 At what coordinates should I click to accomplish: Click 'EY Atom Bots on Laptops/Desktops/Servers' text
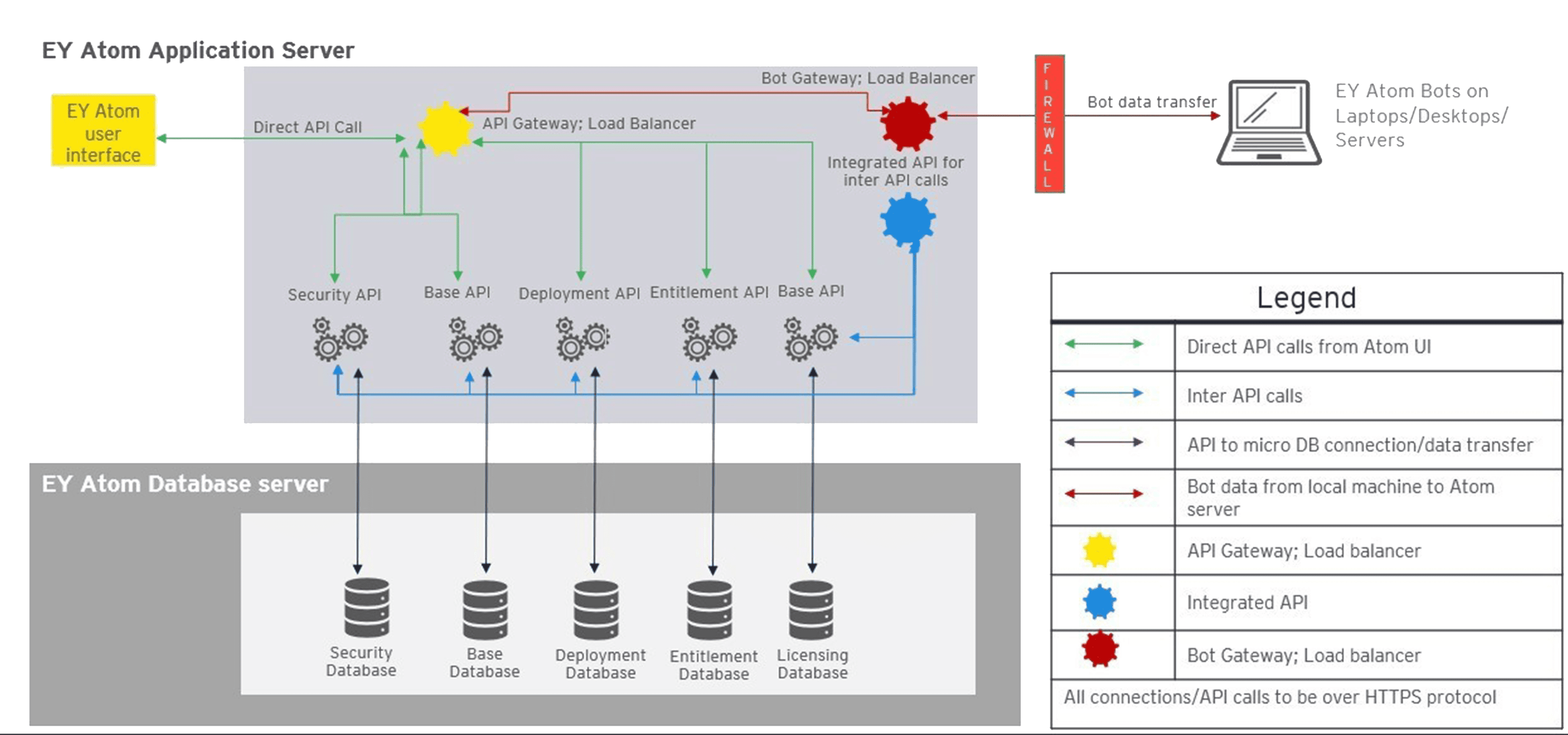1421,116
